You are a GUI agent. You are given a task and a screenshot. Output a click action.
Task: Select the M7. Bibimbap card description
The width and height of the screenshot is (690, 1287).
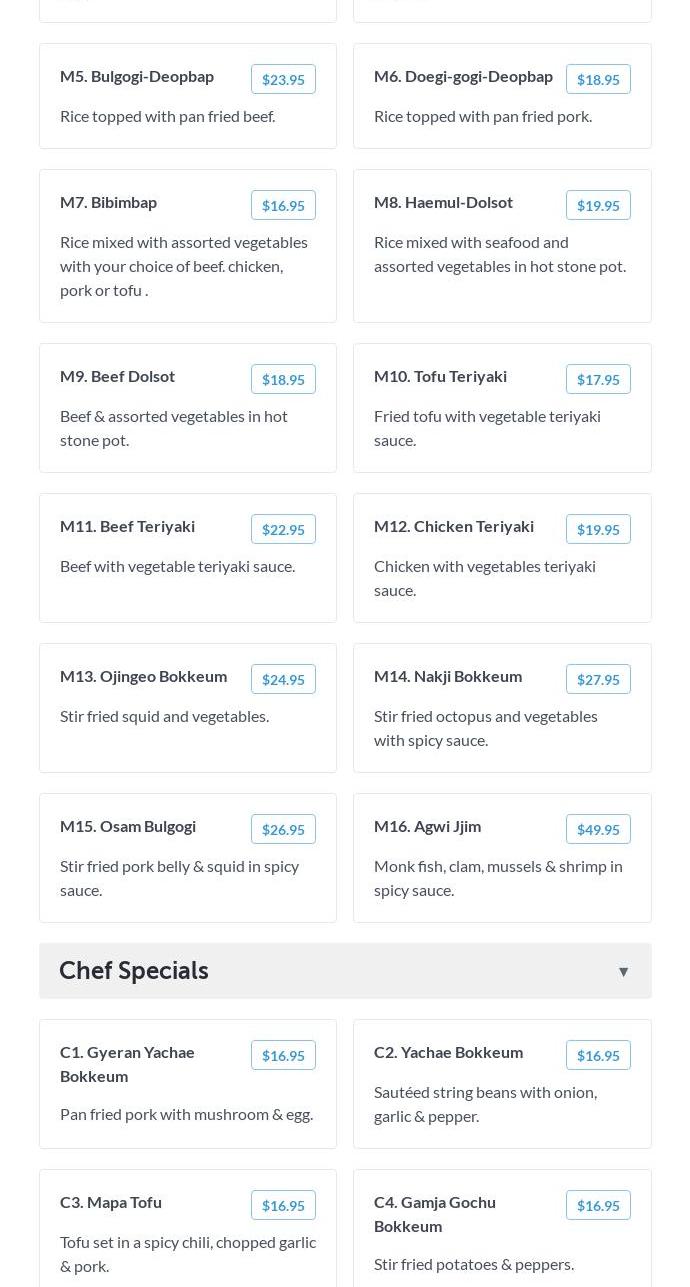click(x=185, y=266)
